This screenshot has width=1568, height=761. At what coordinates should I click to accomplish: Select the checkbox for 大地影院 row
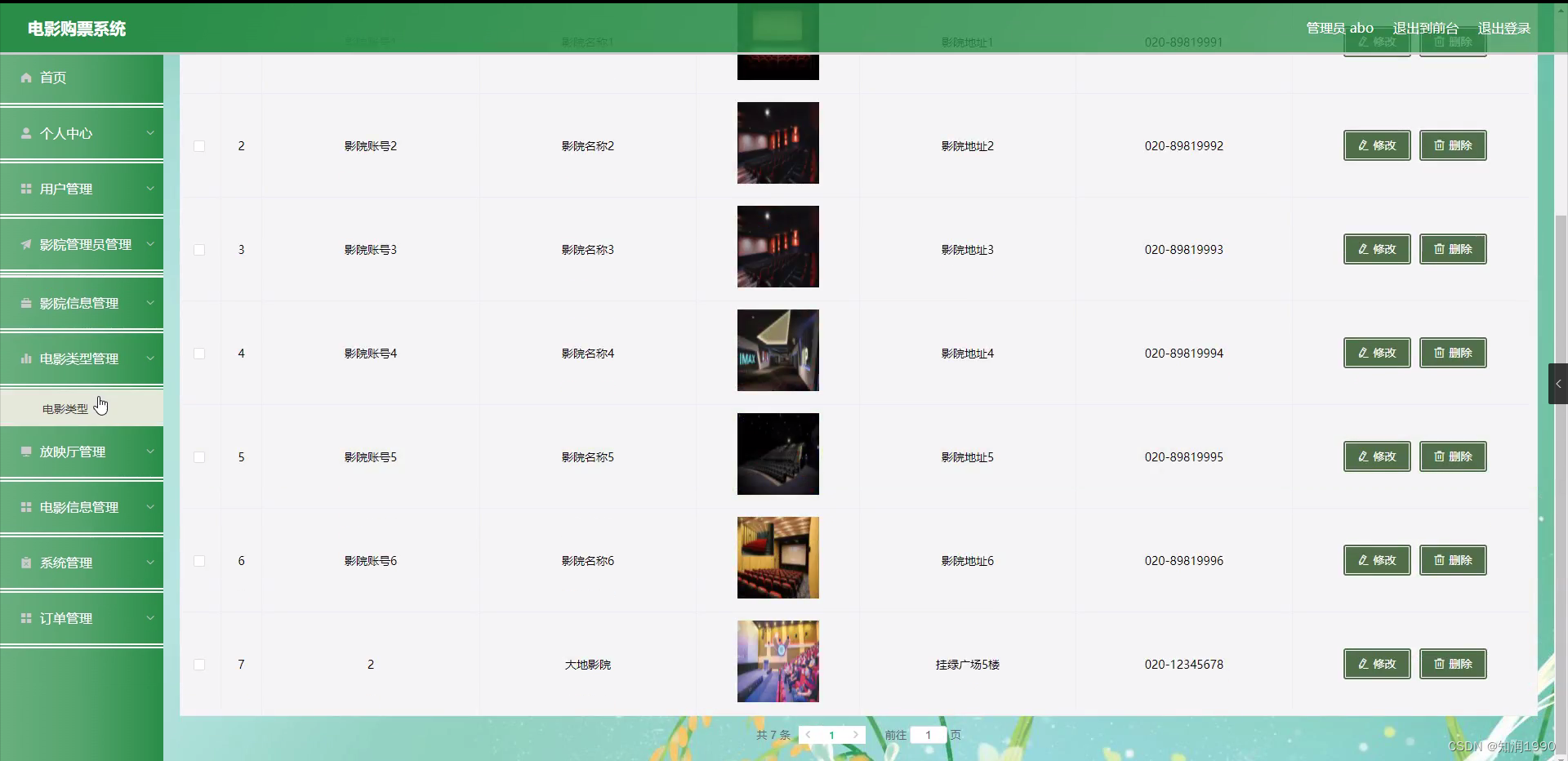(x=199, y=665)
